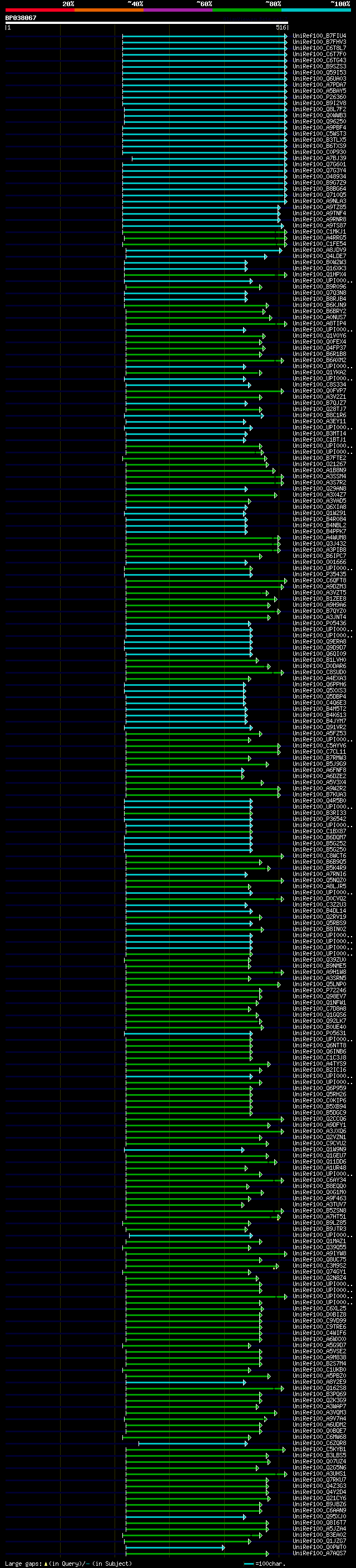Click the green ~80% identity legend segment
Image resolution: width=356 pixels, height=1568 pixels.
pyautogui.click(x=247, y=10)
